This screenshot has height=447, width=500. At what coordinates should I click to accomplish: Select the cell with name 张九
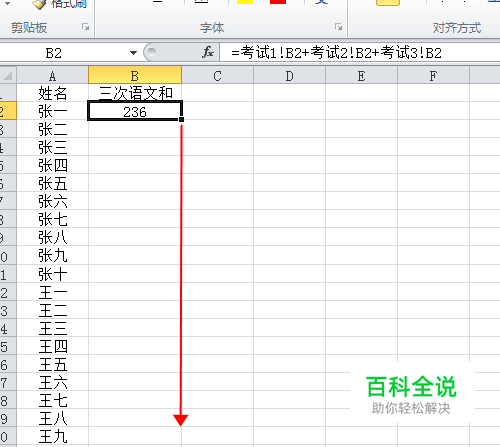[52, 255]
